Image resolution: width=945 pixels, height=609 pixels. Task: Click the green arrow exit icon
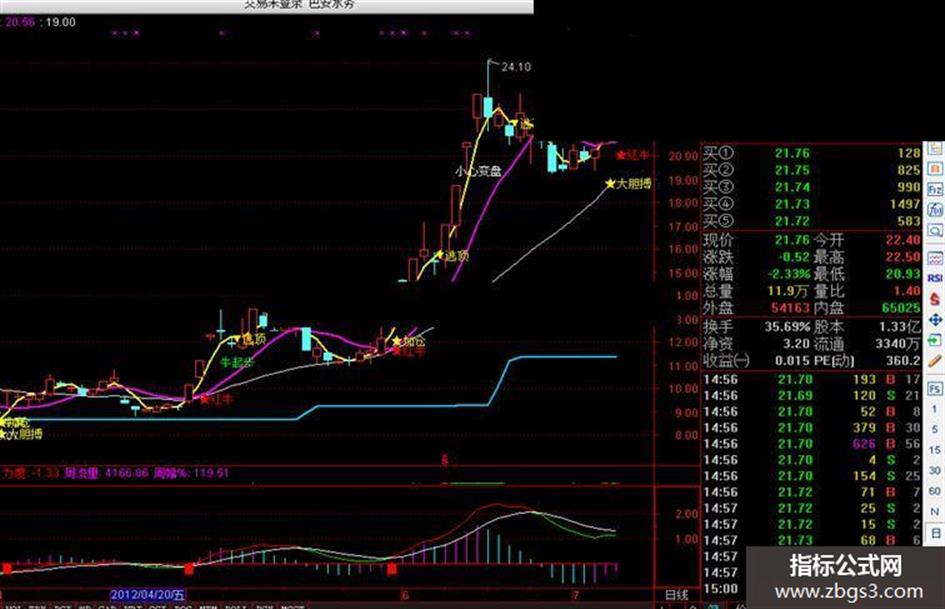tap(935, 341)
